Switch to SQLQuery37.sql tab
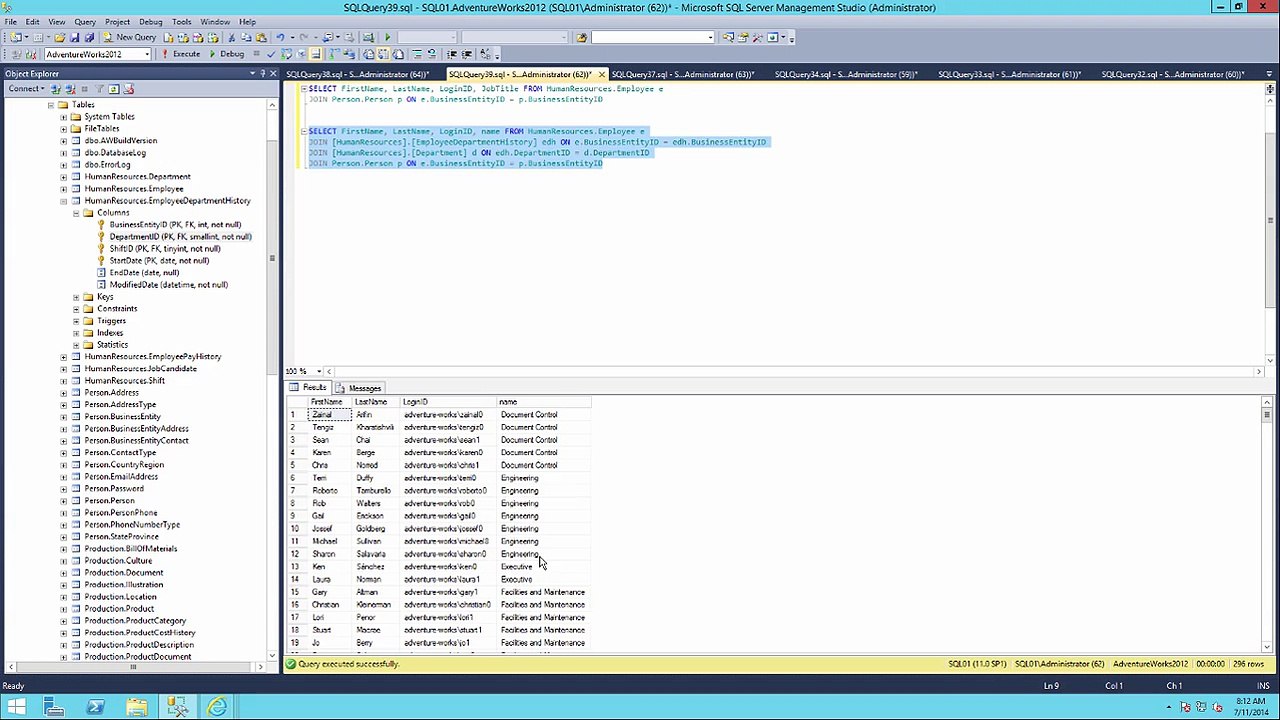Screen dimensions: 1280x720 point(682,74)
